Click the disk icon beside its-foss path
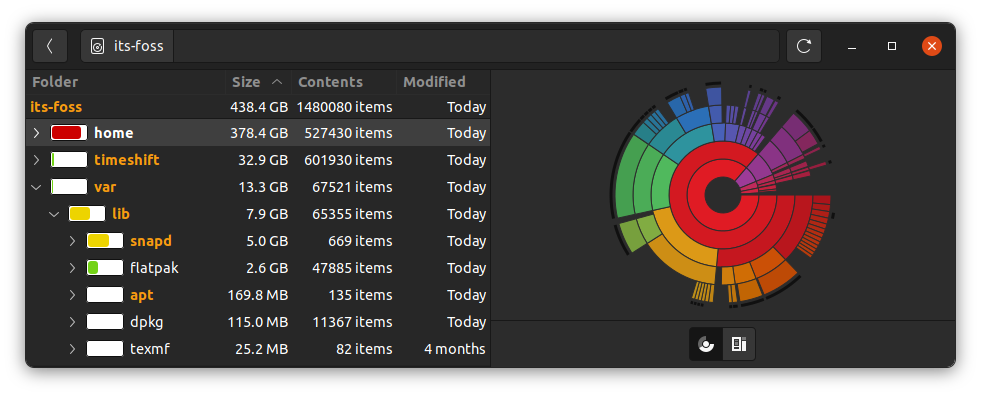The height and width of the screenshot is (396, 981). [x=97, y=46]
